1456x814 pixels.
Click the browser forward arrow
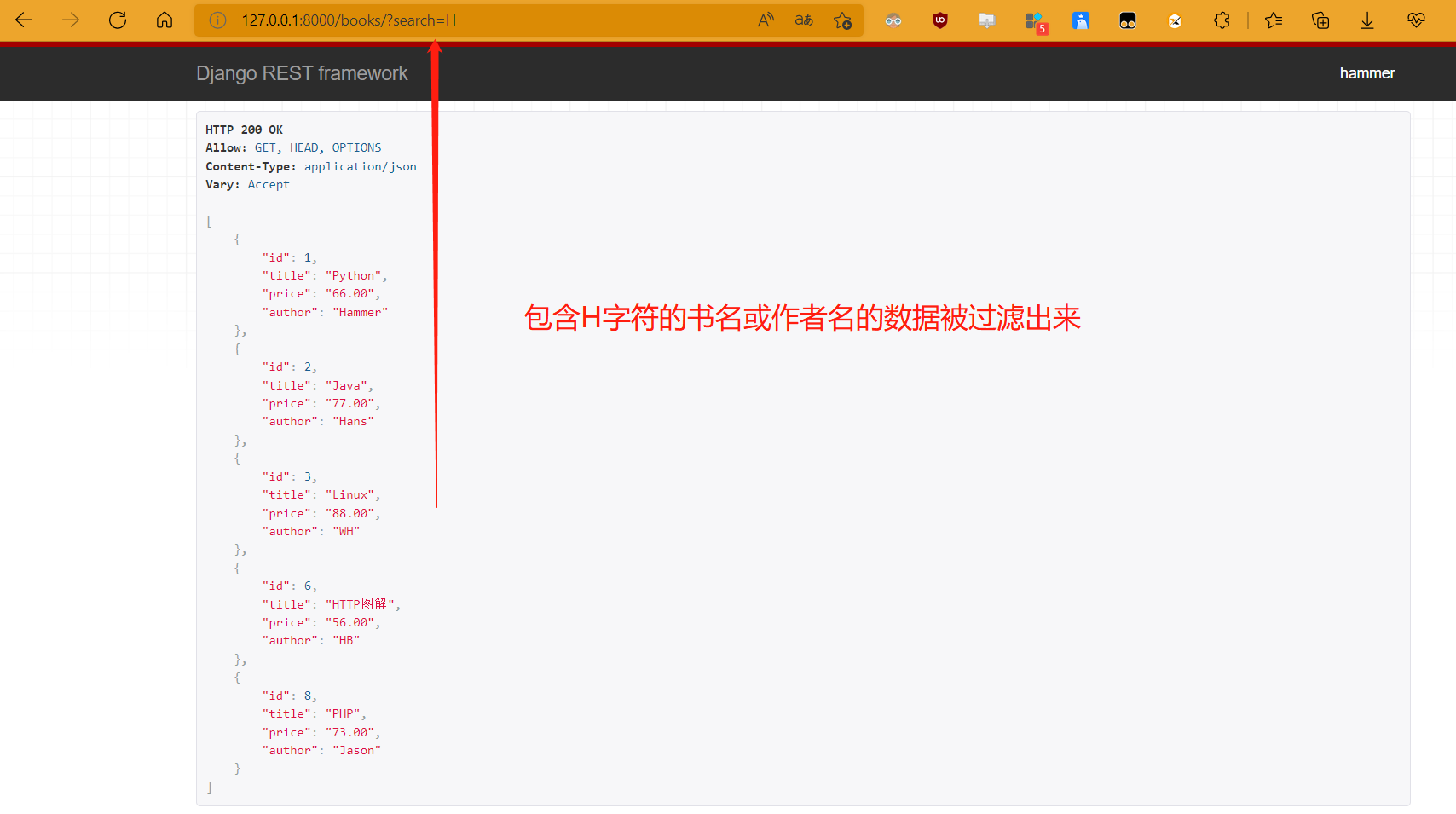71,20
